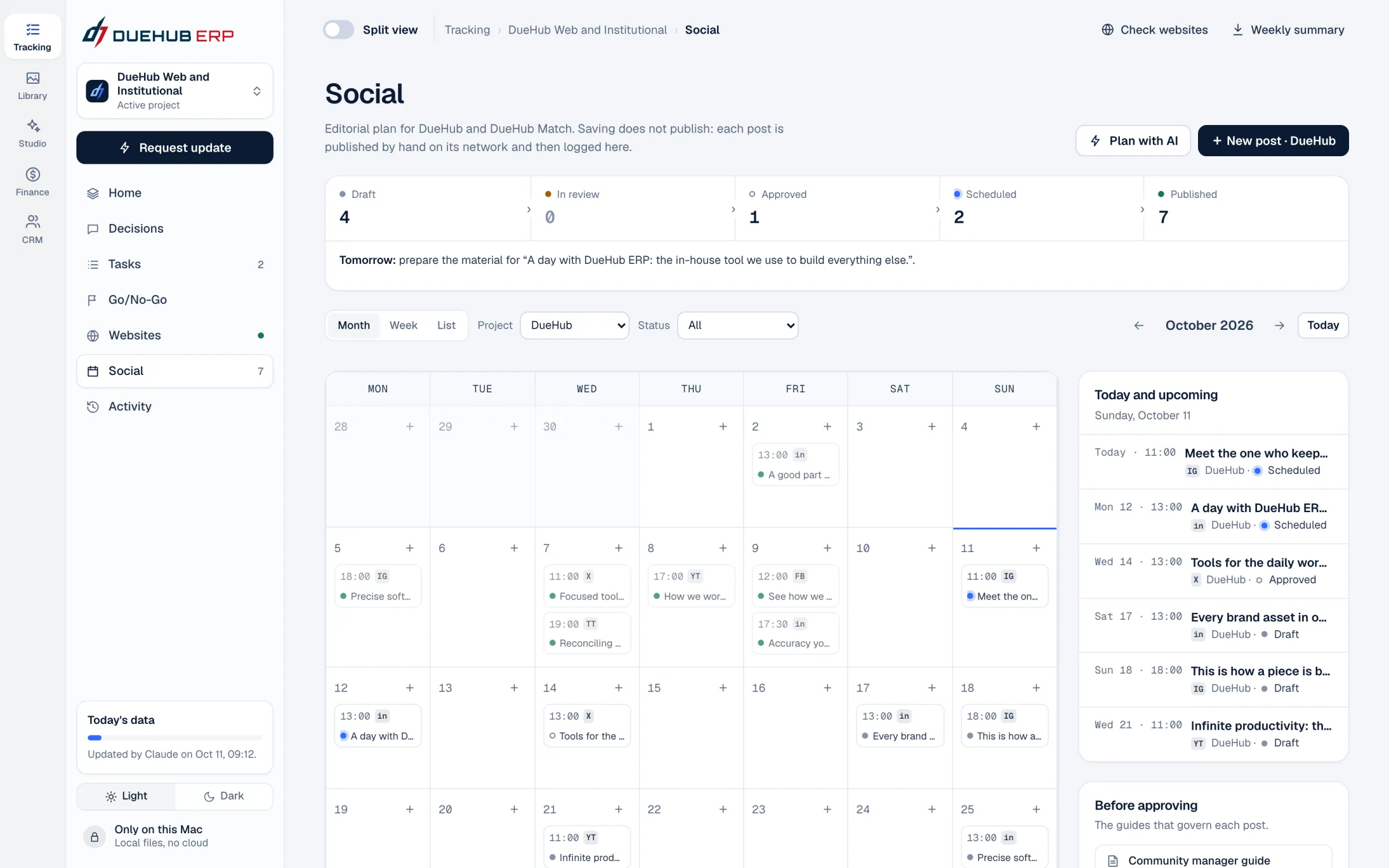
Task: Expand the DueHub Web and Institutional project switcher
Action: (x=175, y=91)
